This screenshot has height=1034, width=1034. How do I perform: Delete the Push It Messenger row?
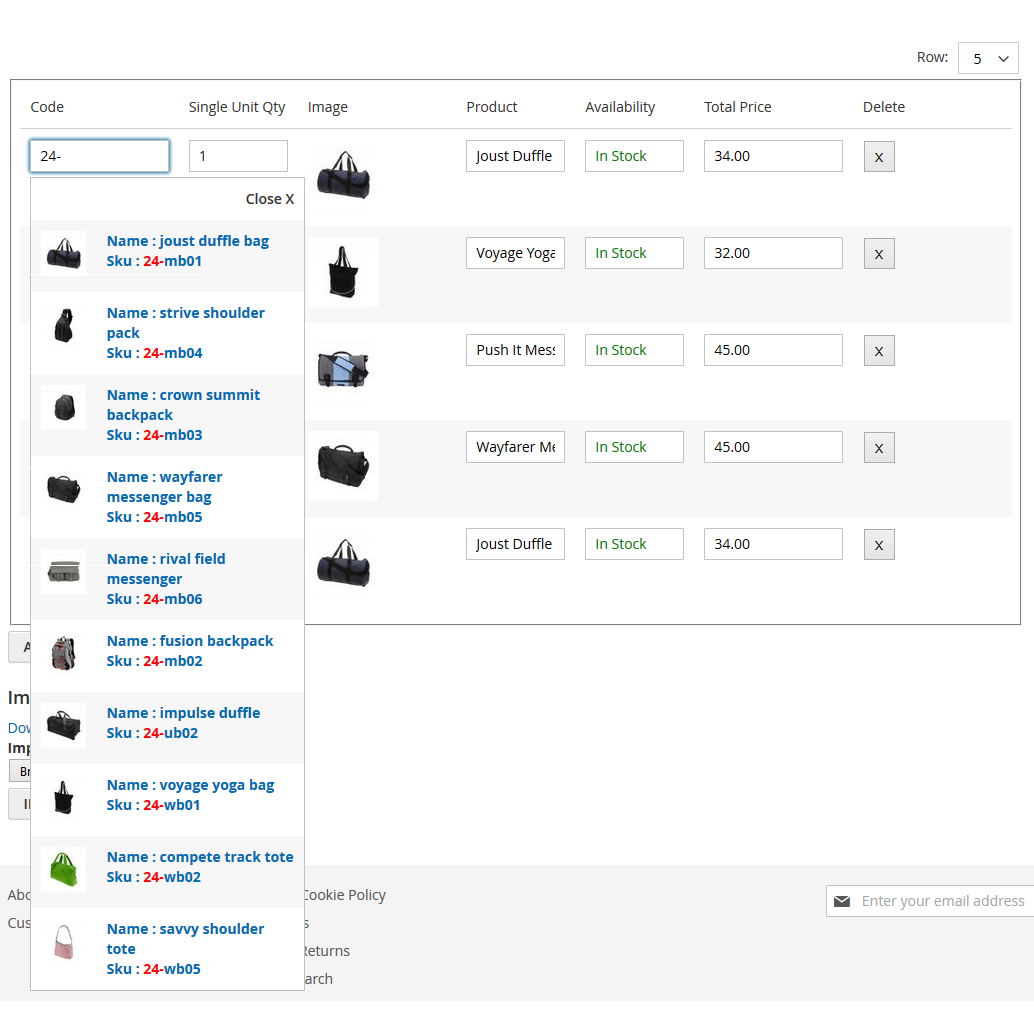(879, 351)
